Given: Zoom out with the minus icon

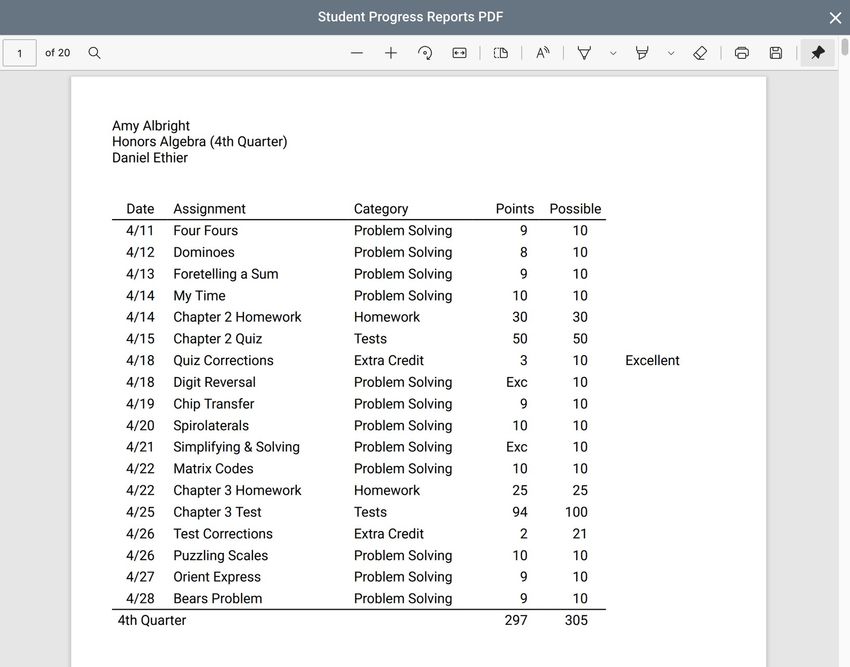Looking at the screenshot, I should [x=357, y=53].
